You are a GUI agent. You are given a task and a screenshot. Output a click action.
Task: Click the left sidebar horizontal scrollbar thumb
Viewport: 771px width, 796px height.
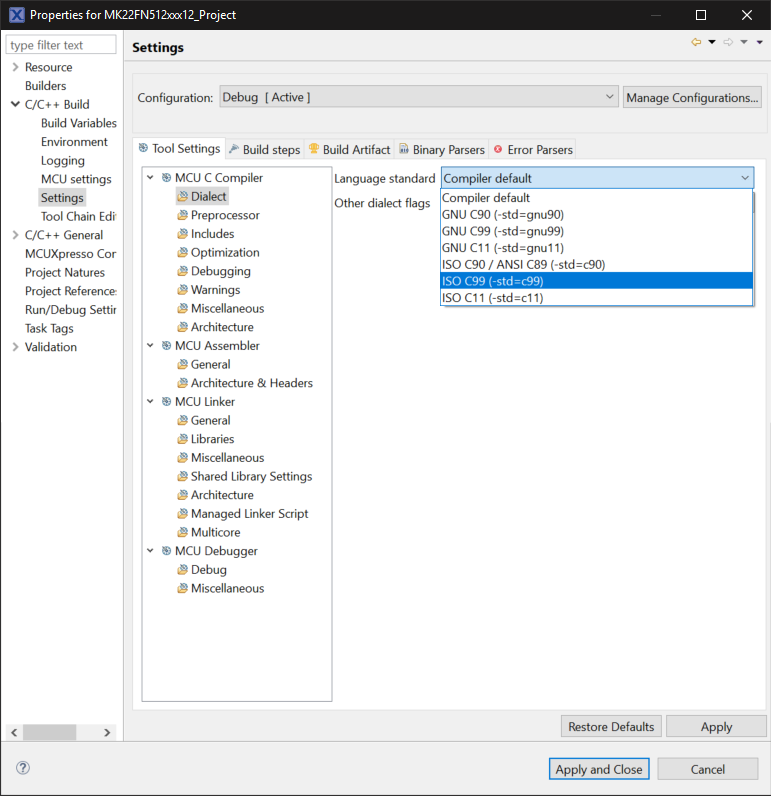click(x=50, y=732)
